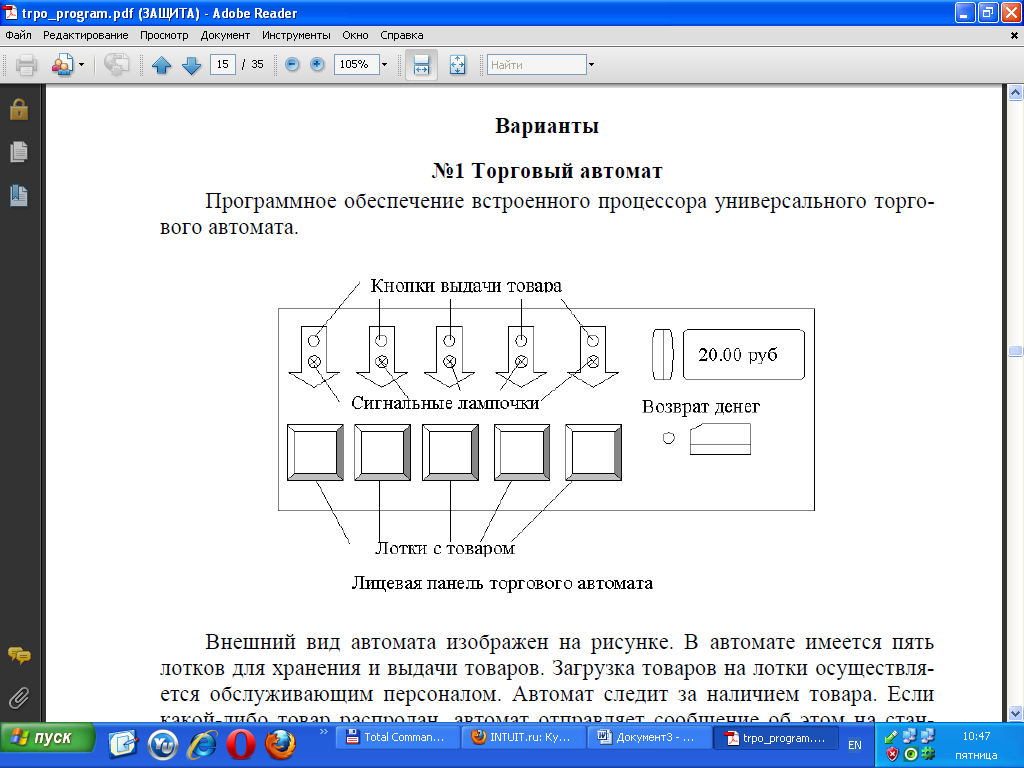This screenshot has width=1024, height=768.
Task: Close the document with menu bar X
Action: [x=1014, y=36]
